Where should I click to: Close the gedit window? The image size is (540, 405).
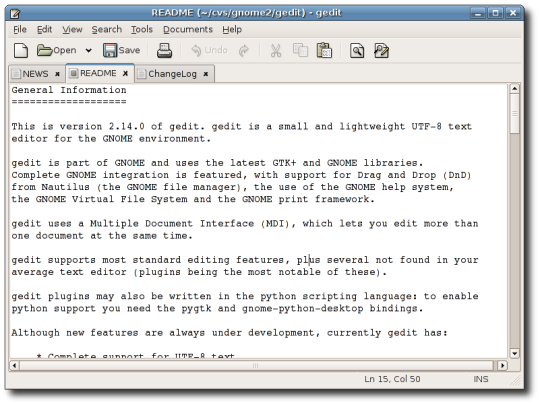[513, 13]
